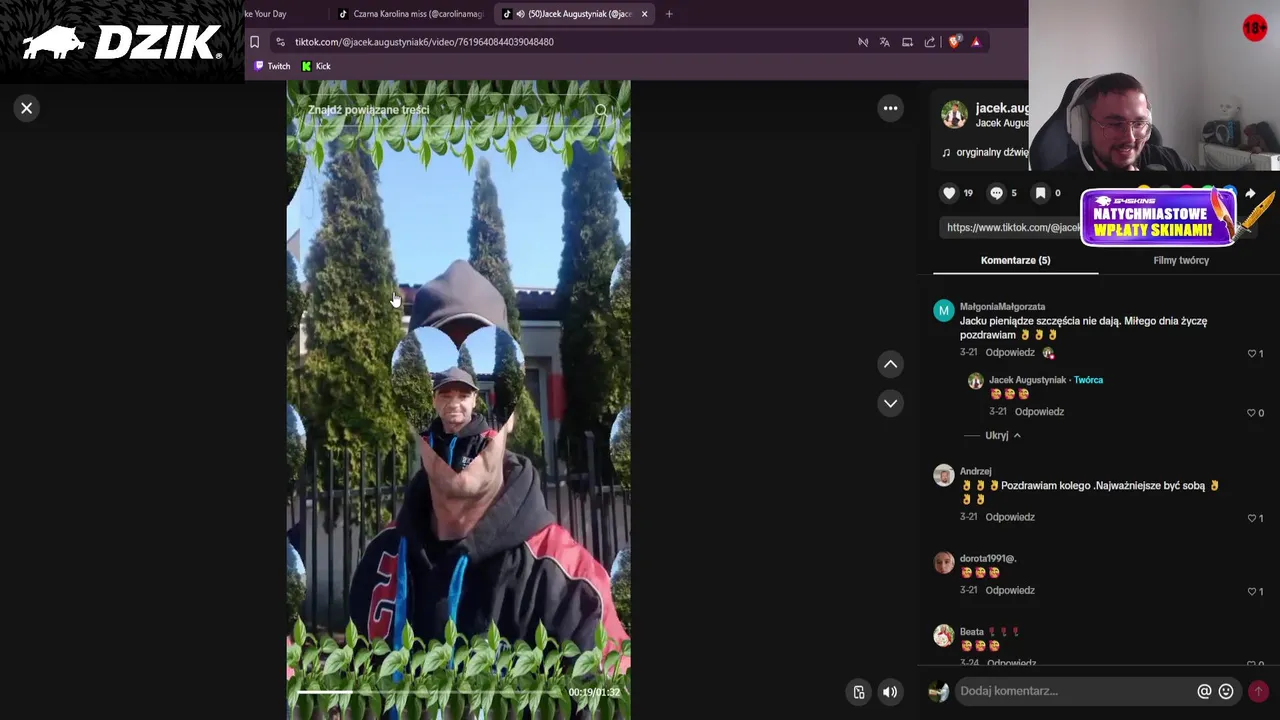Screen dimensions: 1280x720
Task: Open the emoji picker smiley icon
Action: (x=1226, y=691)
